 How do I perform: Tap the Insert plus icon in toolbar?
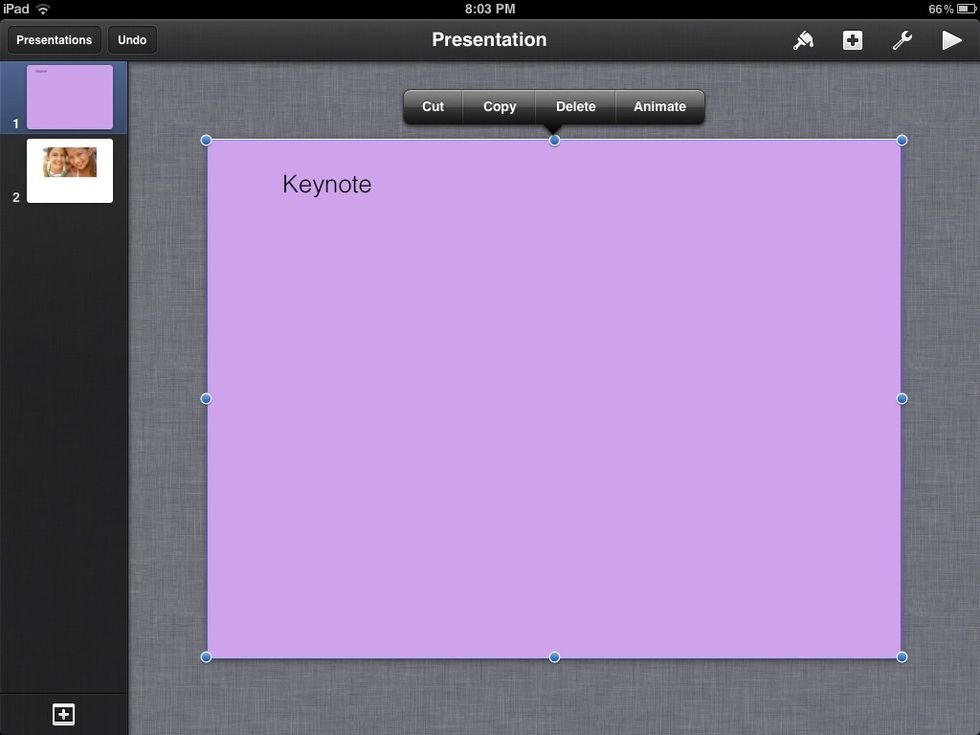[x=852, y=40]
